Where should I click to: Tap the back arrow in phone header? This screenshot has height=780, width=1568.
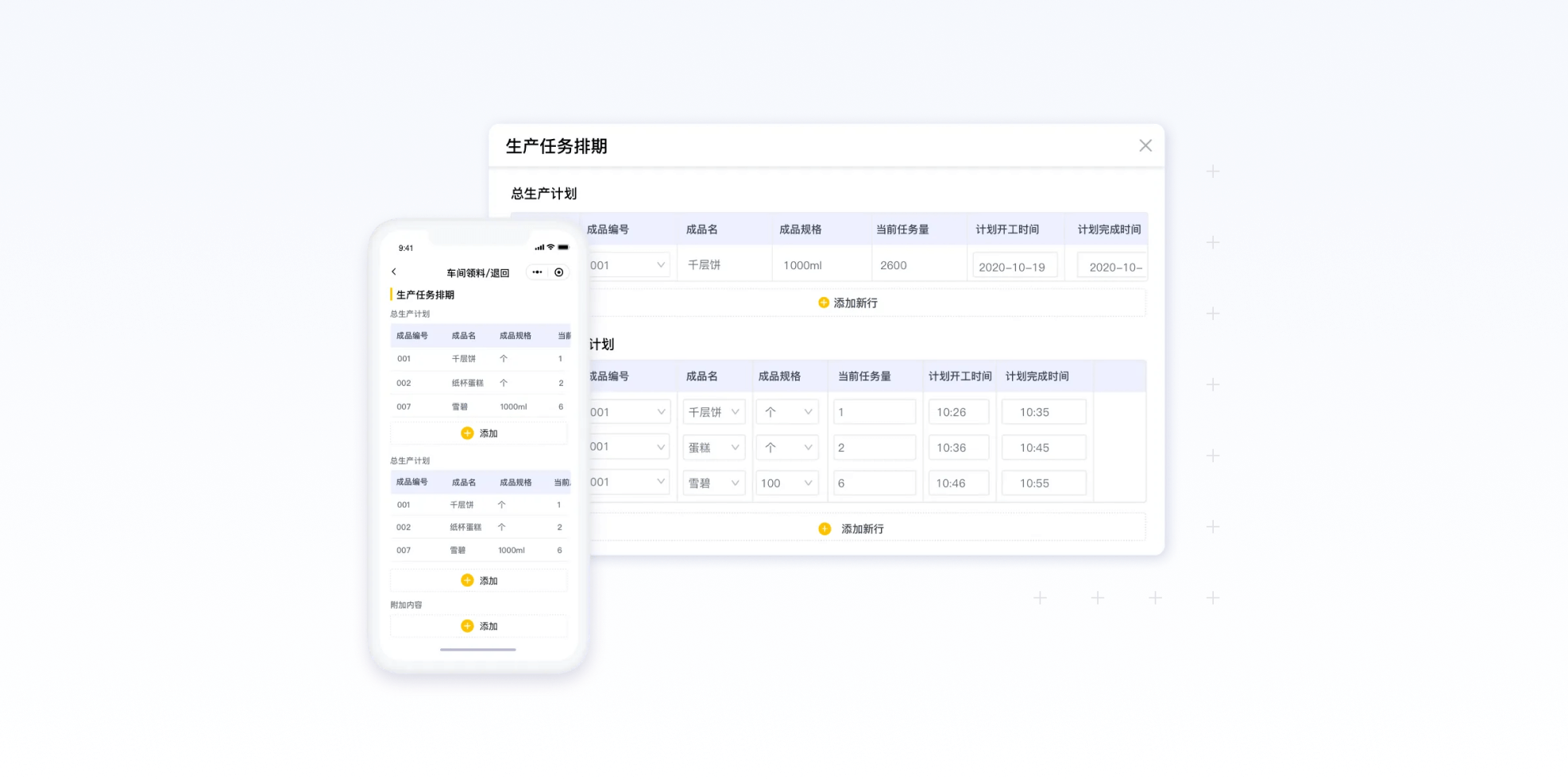tap(394, 272)
